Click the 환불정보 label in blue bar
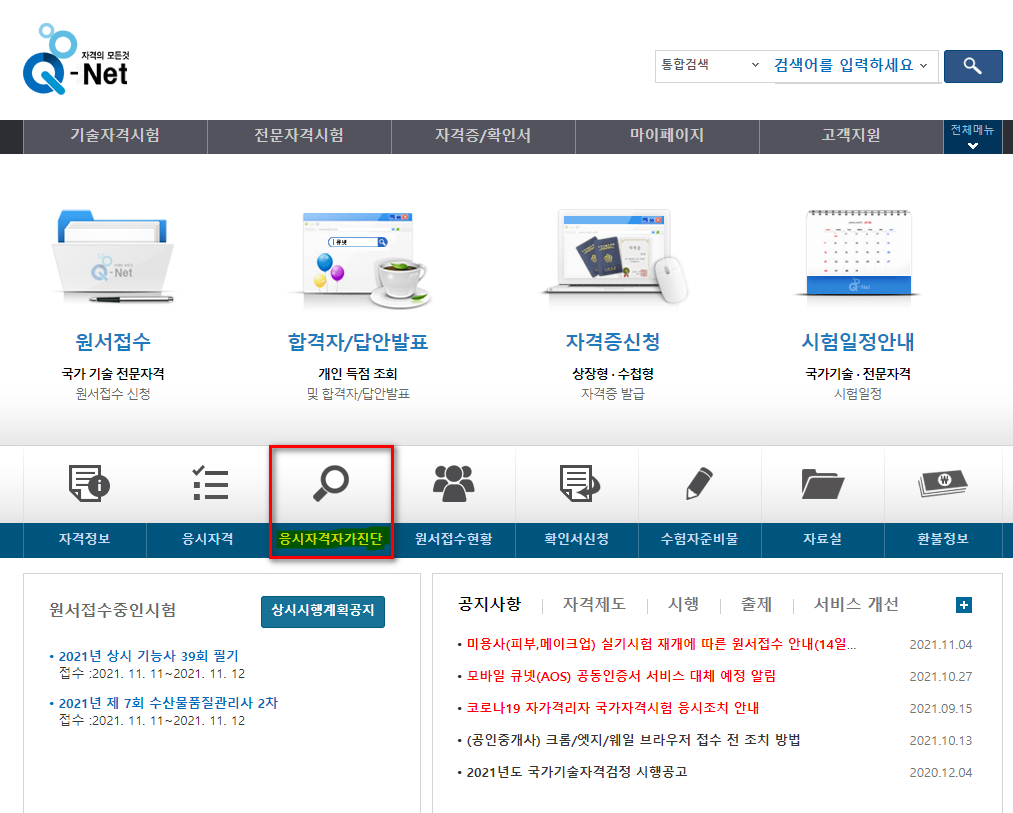 tap(943, 539)
